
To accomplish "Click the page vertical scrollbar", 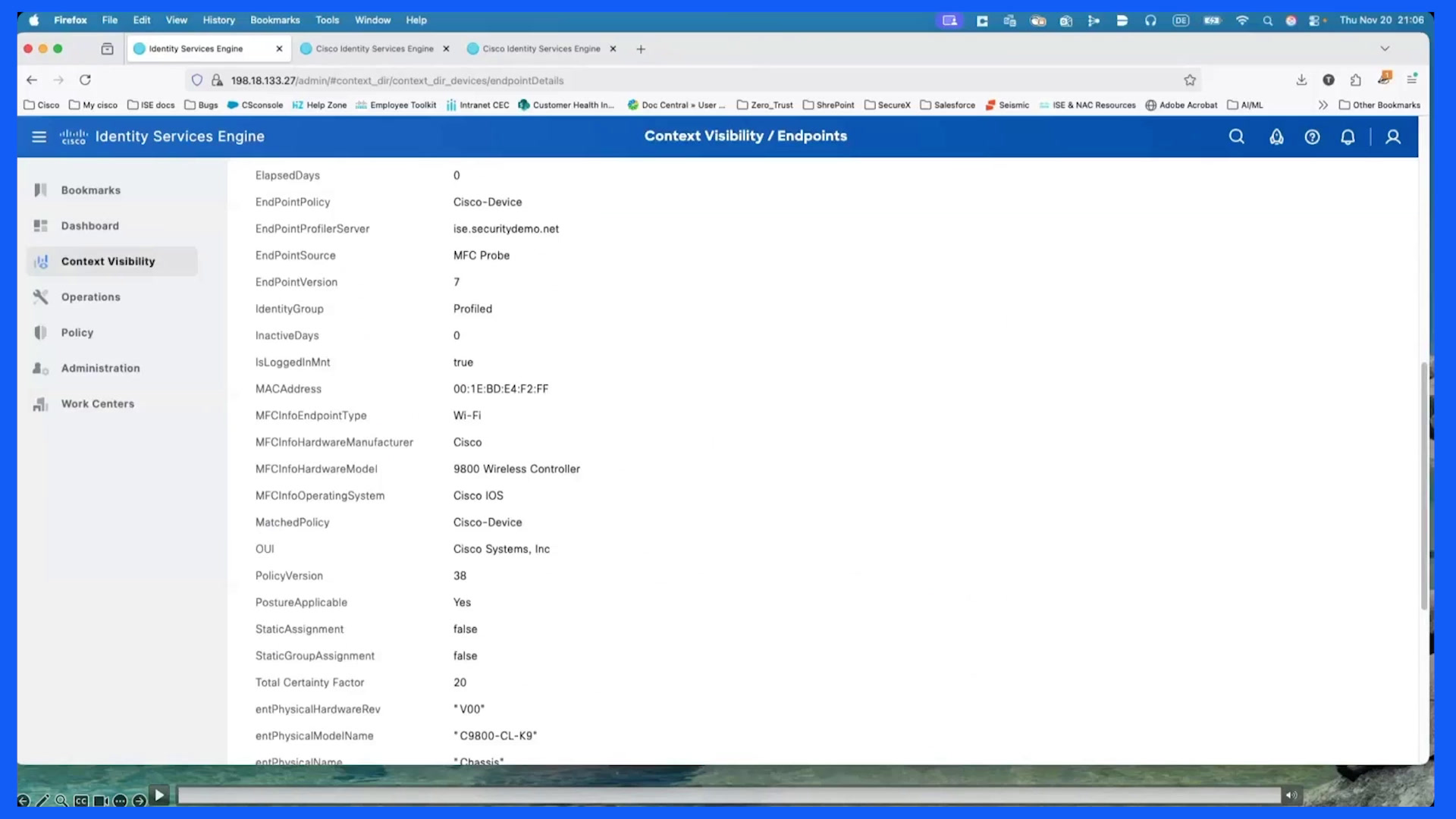I will coord(1423,485).
